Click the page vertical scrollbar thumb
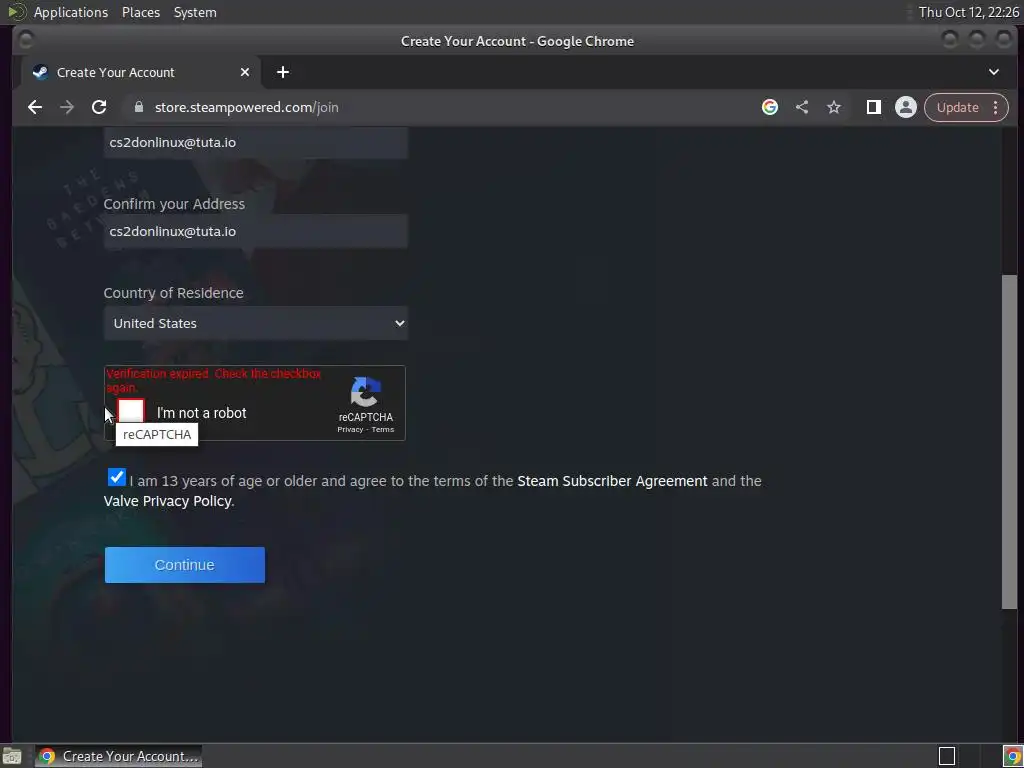The height and width of the screenshot is (768, 1024). tap(1010, 441)
